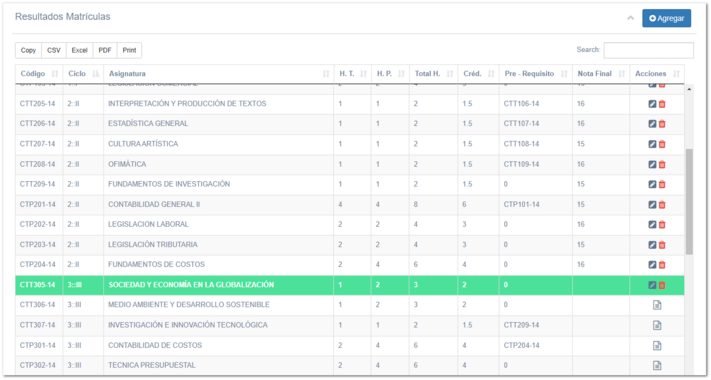This screenshot has width=711, height=380.
Task: Delete the CONTABILIDAD GENERAL II row
Action: (x=662, y=205)
